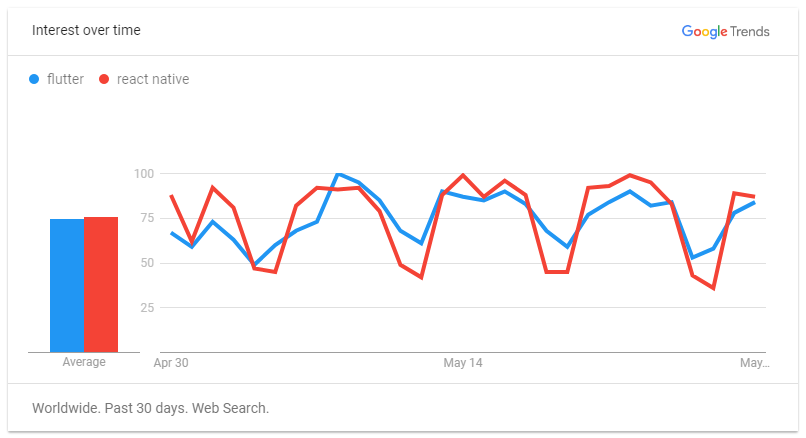Click the blue flutter legend dot
Image resolution: width=806 pixels, height=438 pixels.
[x=34, y=79]
